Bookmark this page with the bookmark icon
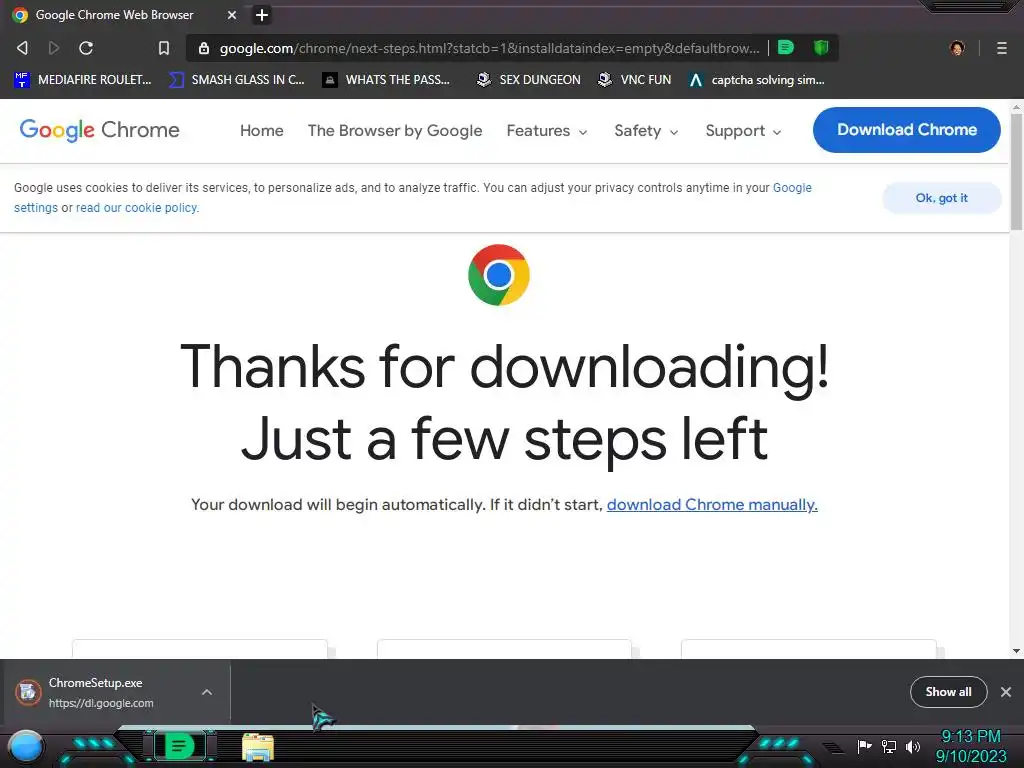This screenshot has height=768, width=1024. 164,48
